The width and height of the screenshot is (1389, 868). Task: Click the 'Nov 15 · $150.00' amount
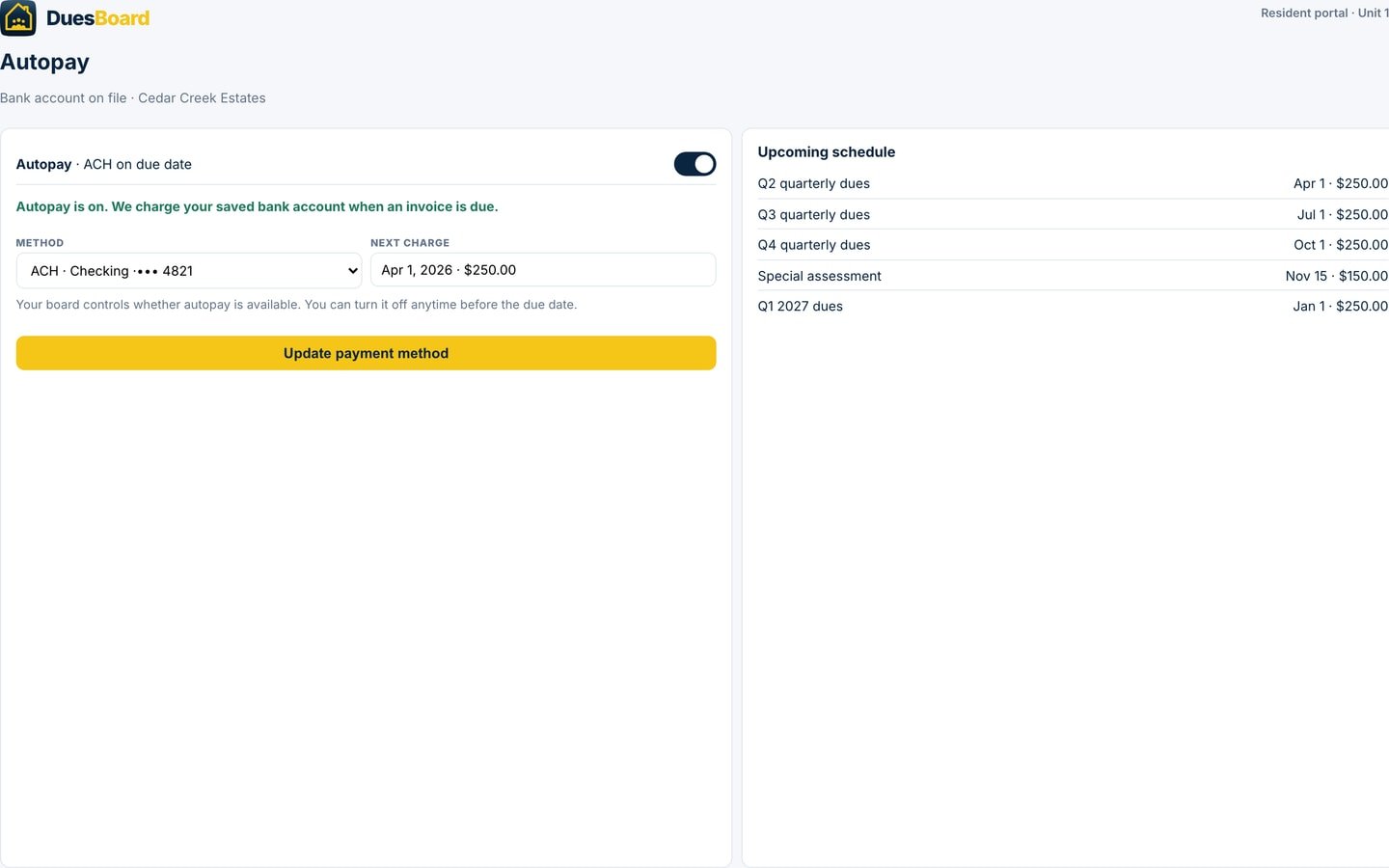[x=1337, y=276]
